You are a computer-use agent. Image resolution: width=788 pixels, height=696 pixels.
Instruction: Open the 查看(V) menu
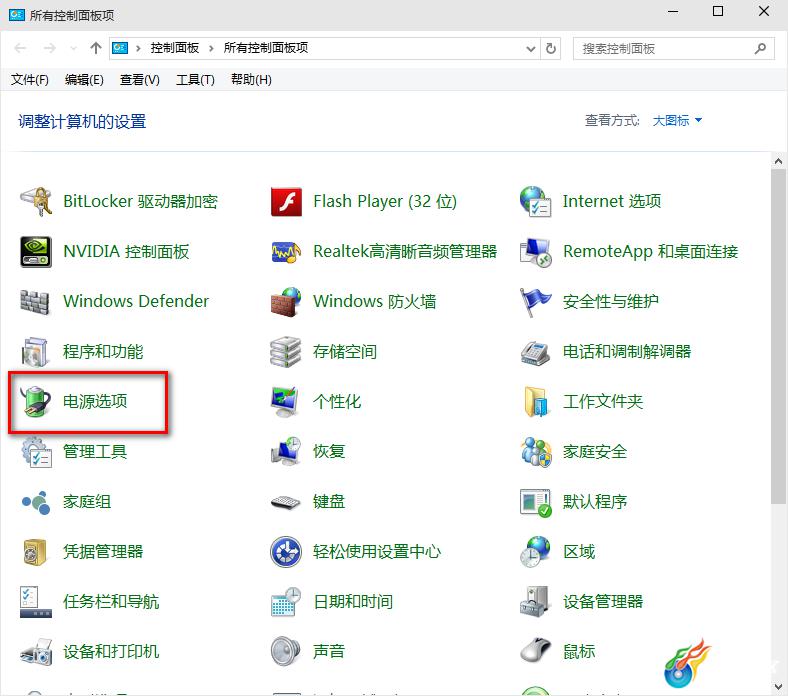tap(140, 80)
